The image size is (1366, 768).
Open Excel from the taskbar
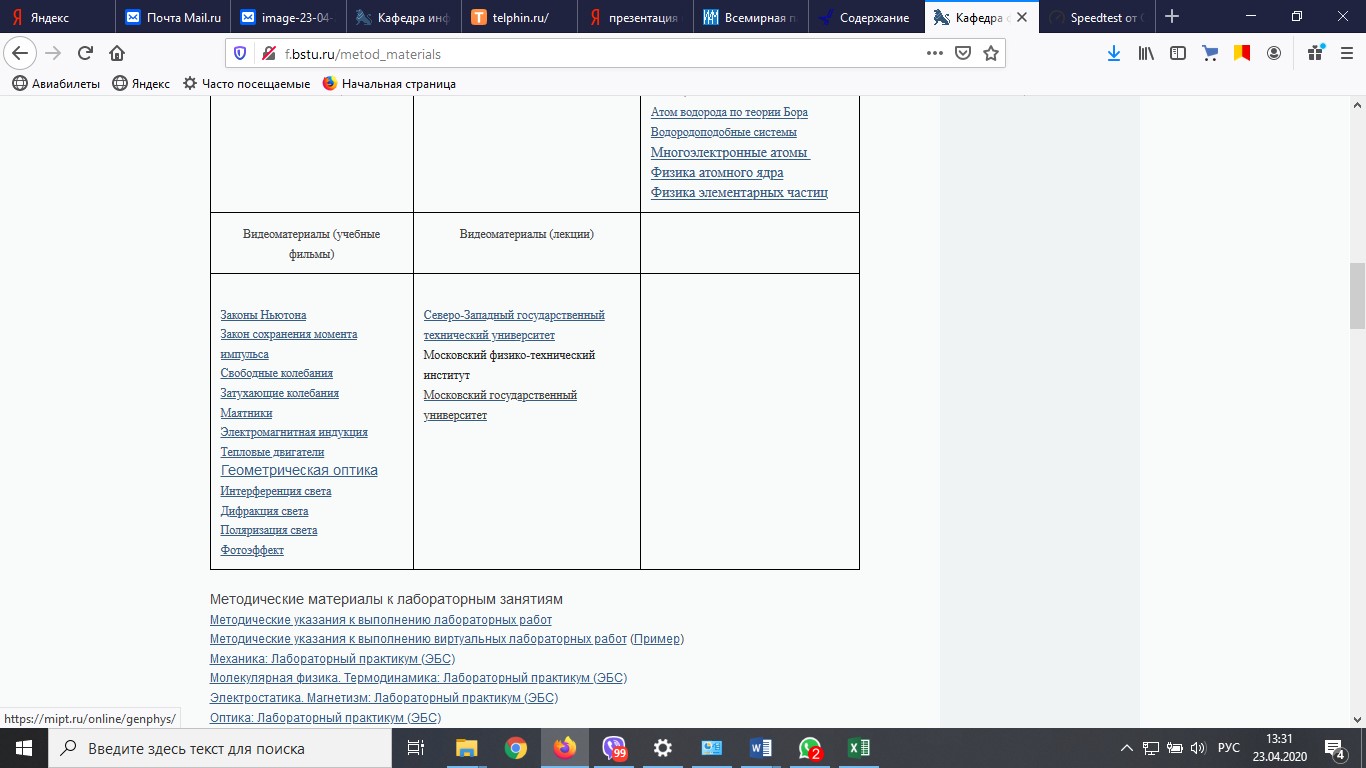[x=858, y=748]
